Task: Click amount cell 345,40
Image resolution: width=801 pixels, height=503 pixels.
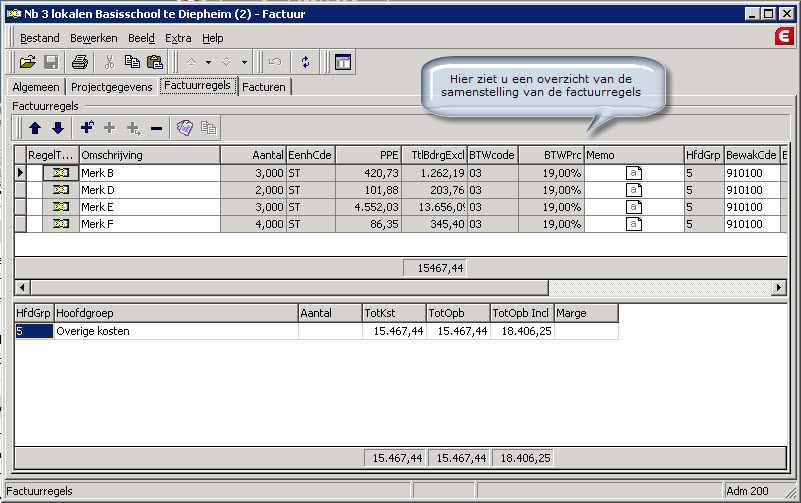Action: (x=434, y=224)
